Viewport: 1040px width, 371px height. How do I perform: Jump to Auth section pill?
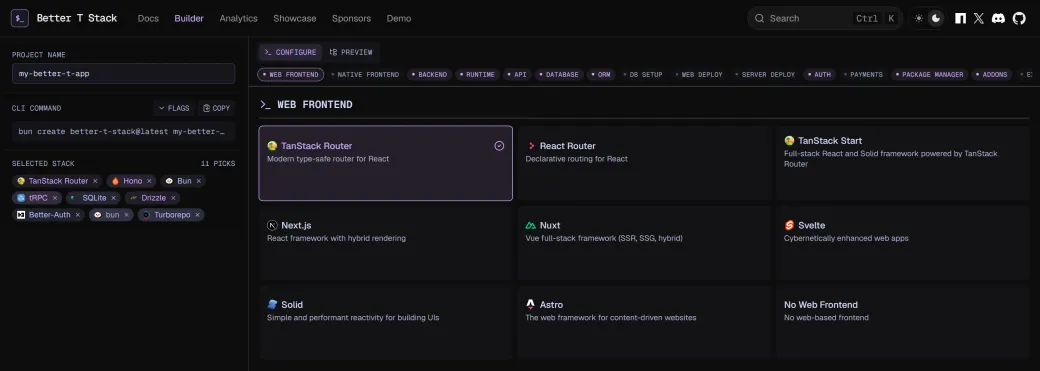[x=819, y=75]
